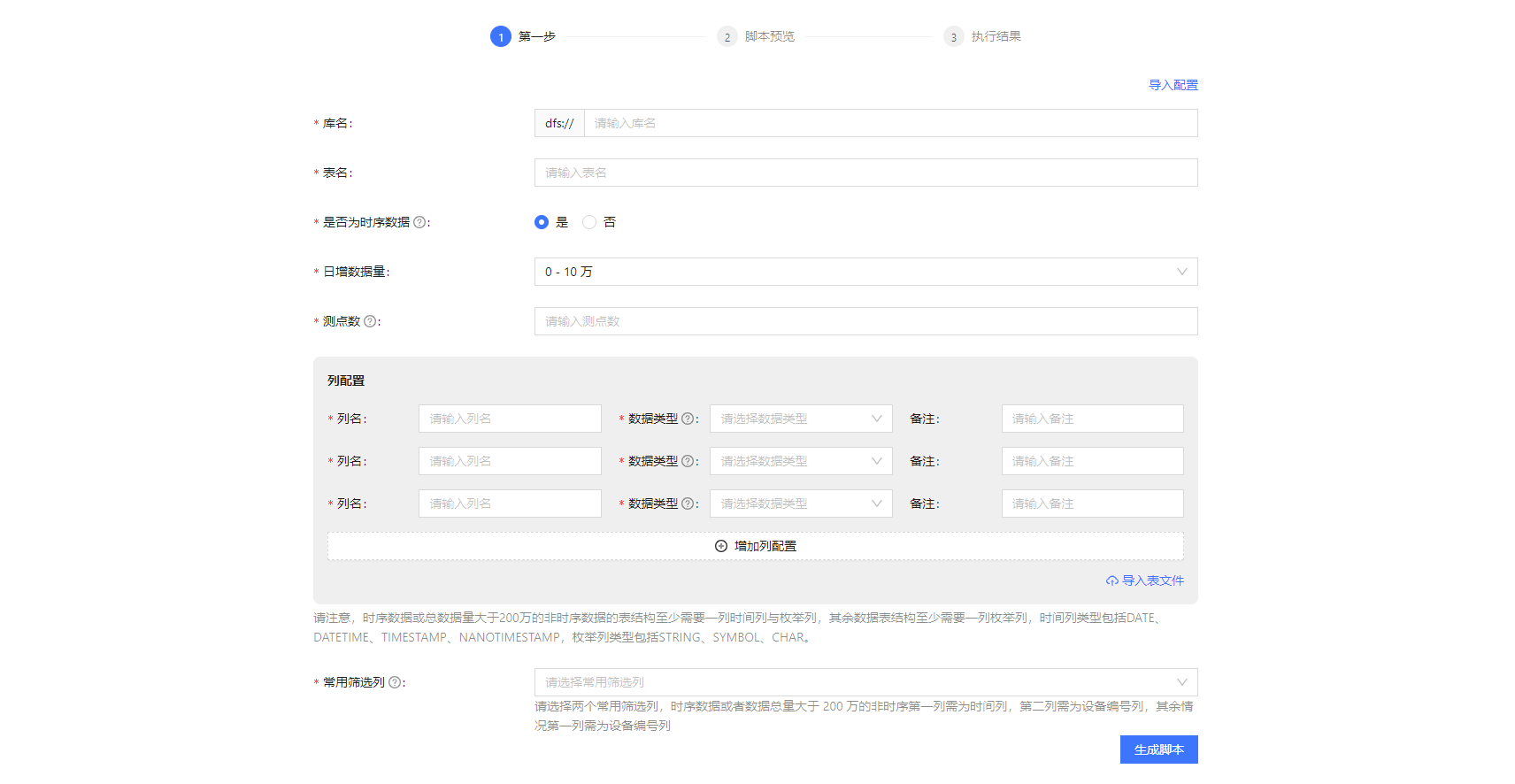Focus the first row 请输入备注 field
The image size is (1515, 784).
(1093, 419)
